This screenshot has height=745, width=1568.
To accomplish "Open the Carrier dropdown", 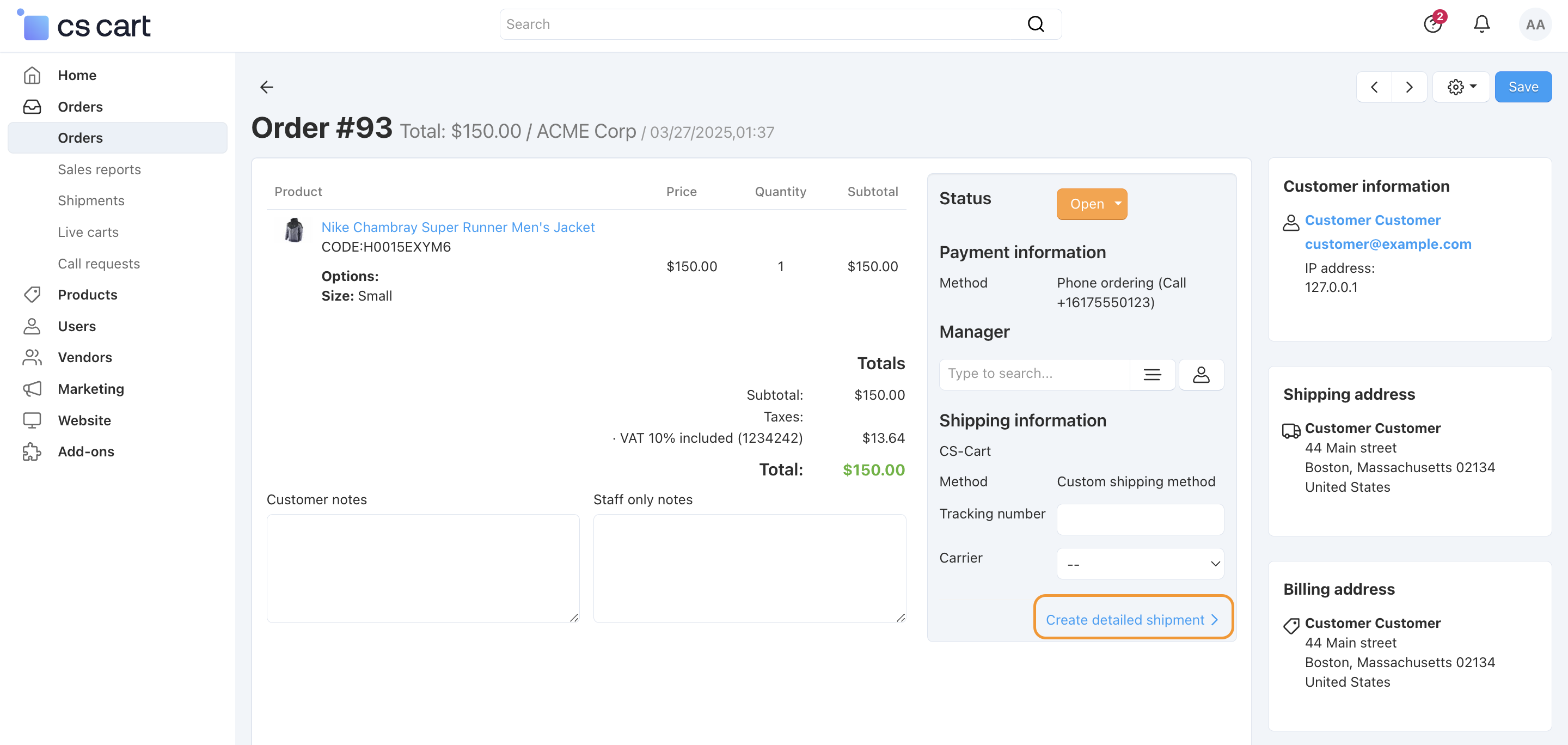I will 1140,564.
